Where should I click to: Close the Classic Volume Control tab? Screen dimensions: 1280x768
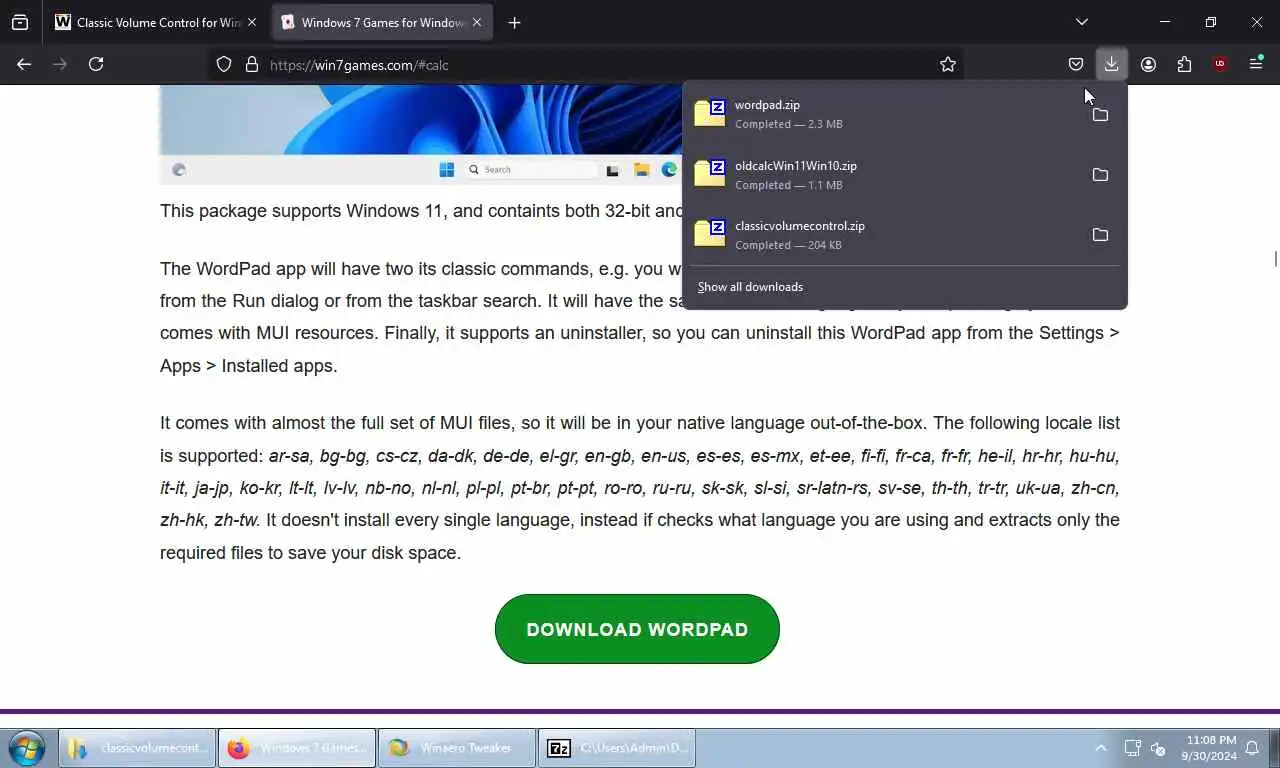point(252,22)
